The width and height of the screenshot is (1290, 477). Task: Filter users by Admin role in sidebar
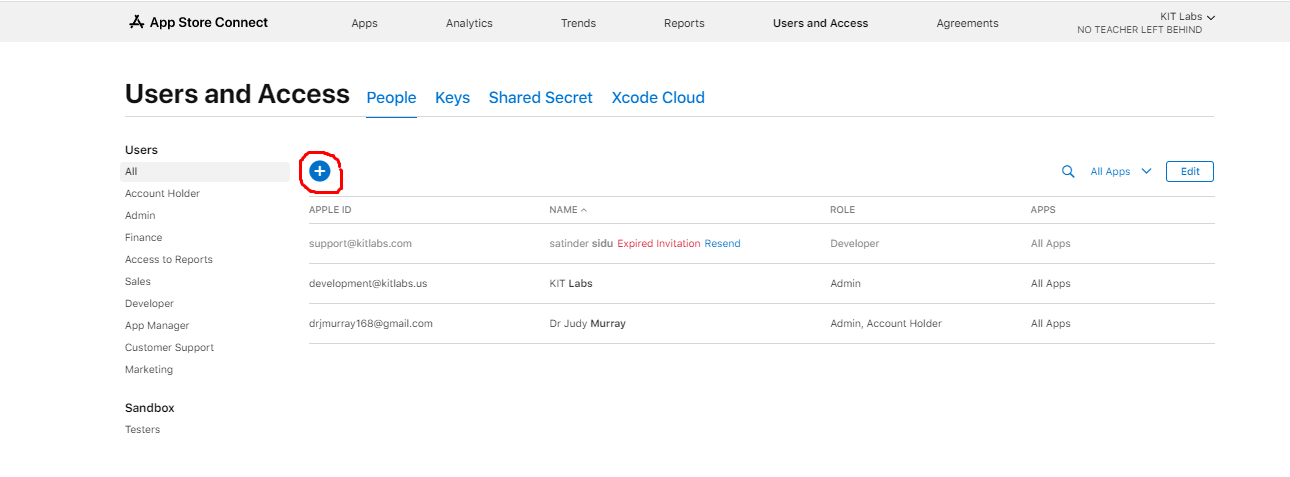tap(140, 216)
